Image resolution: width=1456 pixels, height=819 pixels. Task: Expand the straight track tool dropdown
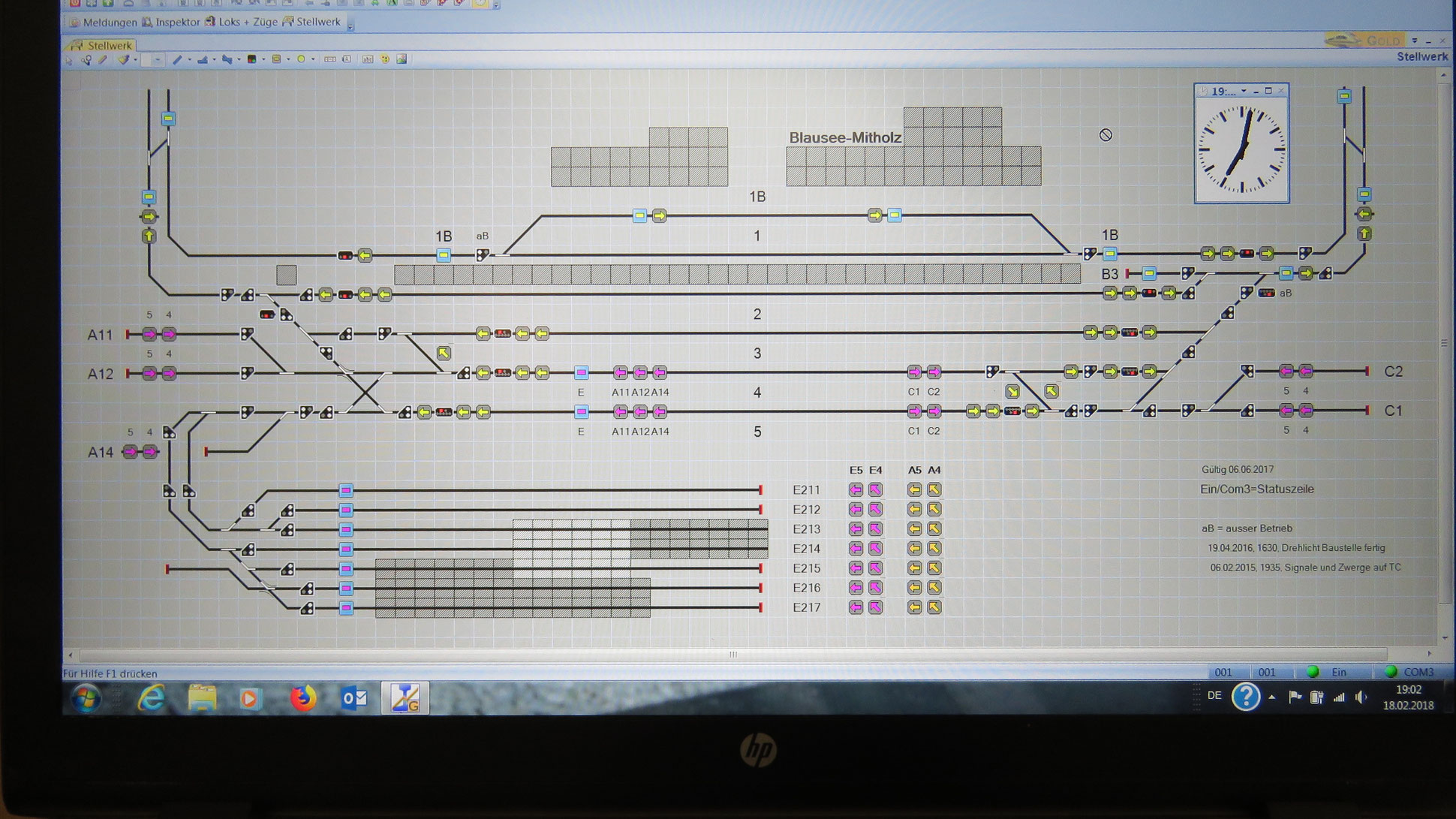[190, 59]
